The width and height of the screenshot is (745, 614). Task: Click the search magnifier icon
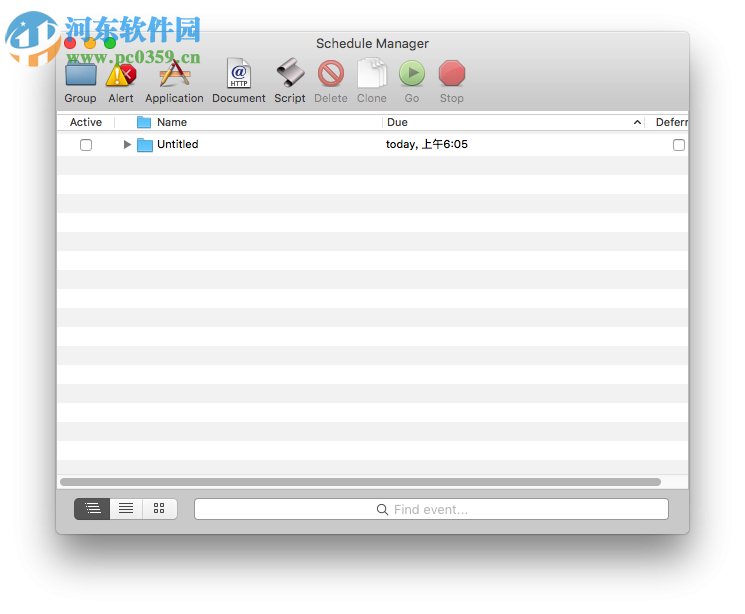[x=382, y=509]
